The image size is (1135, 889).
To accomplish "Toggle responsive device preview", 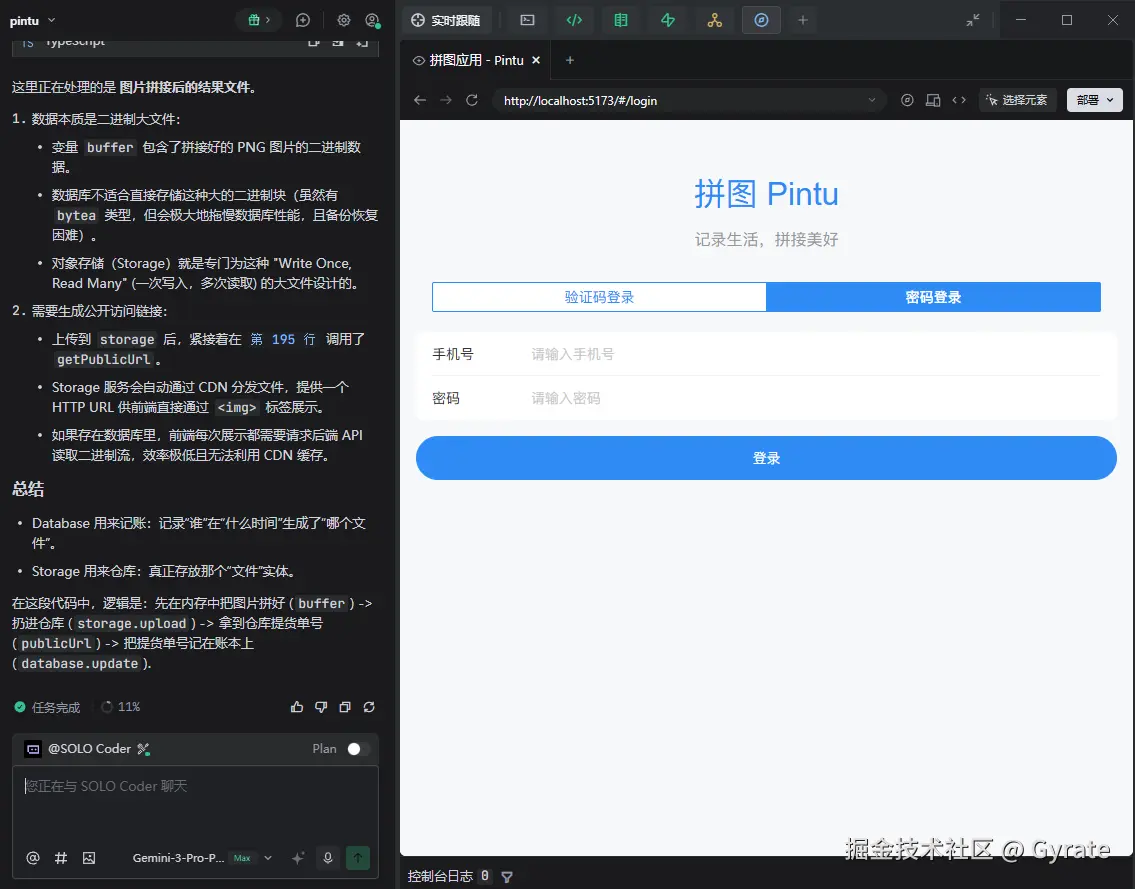I will click(x=933, y=101).
